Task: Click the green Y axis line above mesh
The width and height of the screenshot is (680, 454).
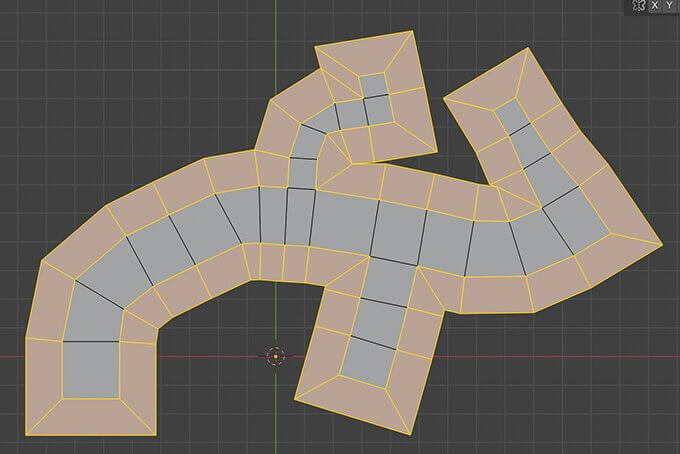Action: (x=276, y=40)
